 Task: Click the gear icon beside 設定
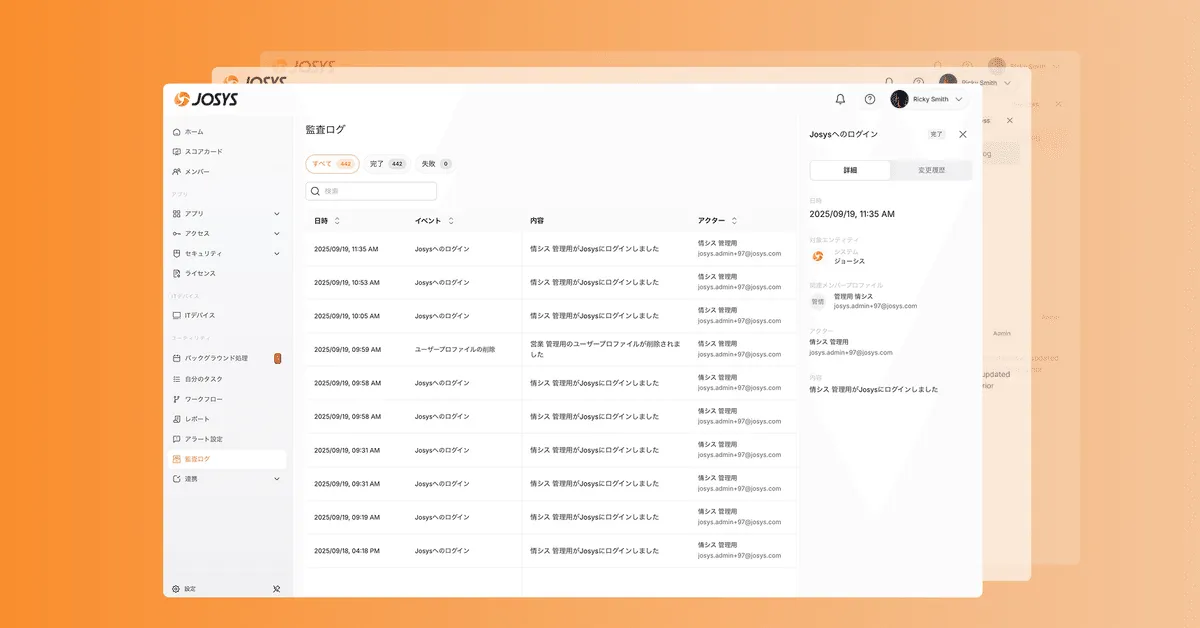[176, 589]
